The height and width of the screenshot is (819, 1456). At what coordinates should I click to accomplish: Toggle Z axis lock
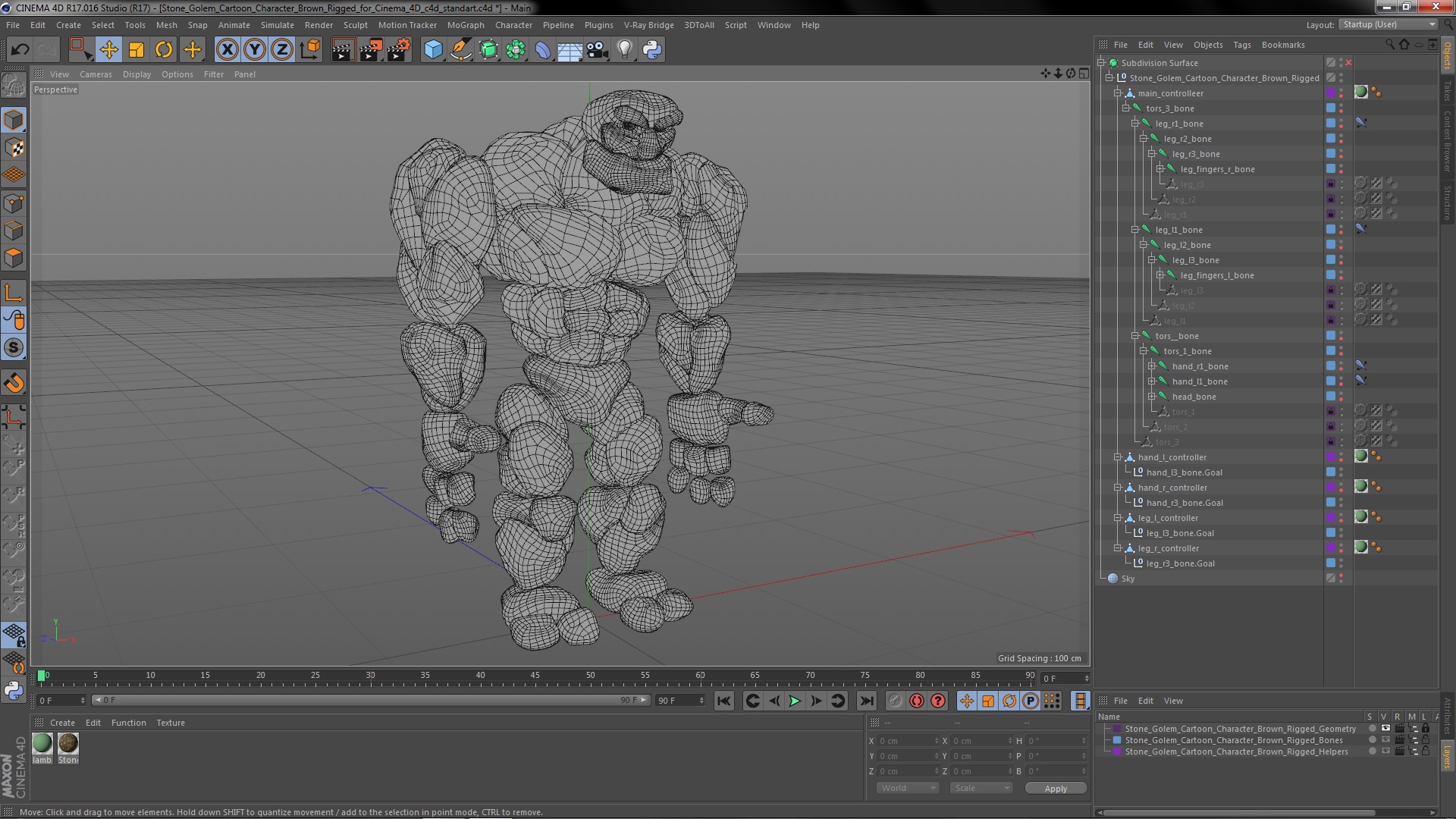click(282, 50)
